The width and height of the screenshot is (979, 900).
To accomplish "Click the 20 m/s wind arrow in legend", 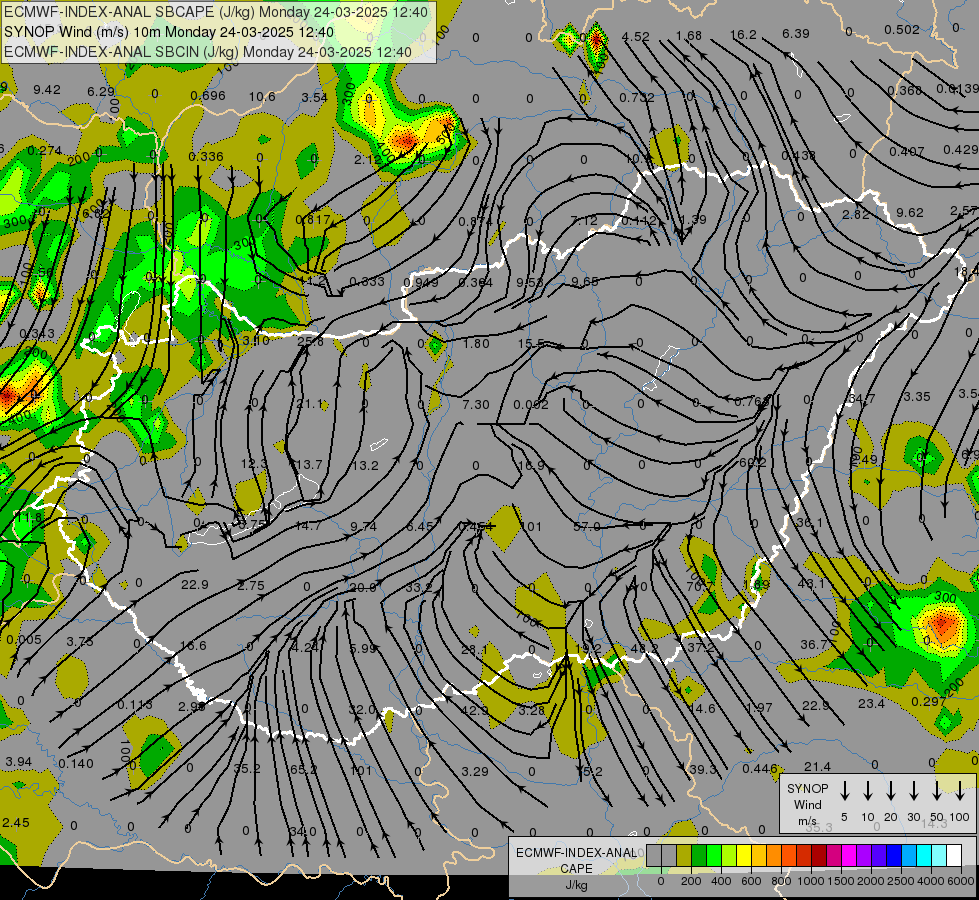I will tap(890, 790).
